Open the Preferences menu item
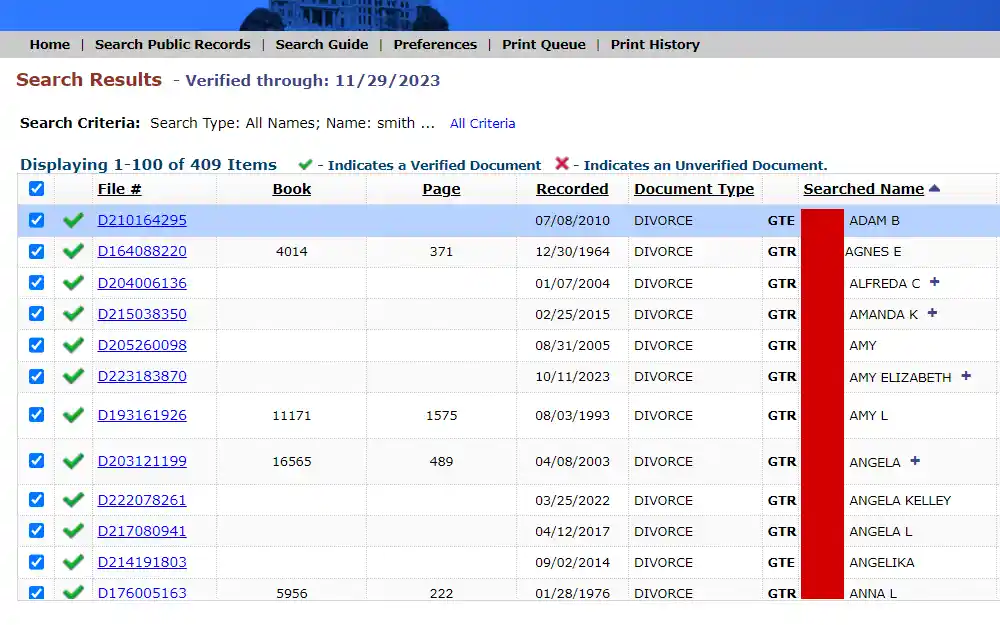This screenshot has width=1000, height=625. (x=435, y=44)
